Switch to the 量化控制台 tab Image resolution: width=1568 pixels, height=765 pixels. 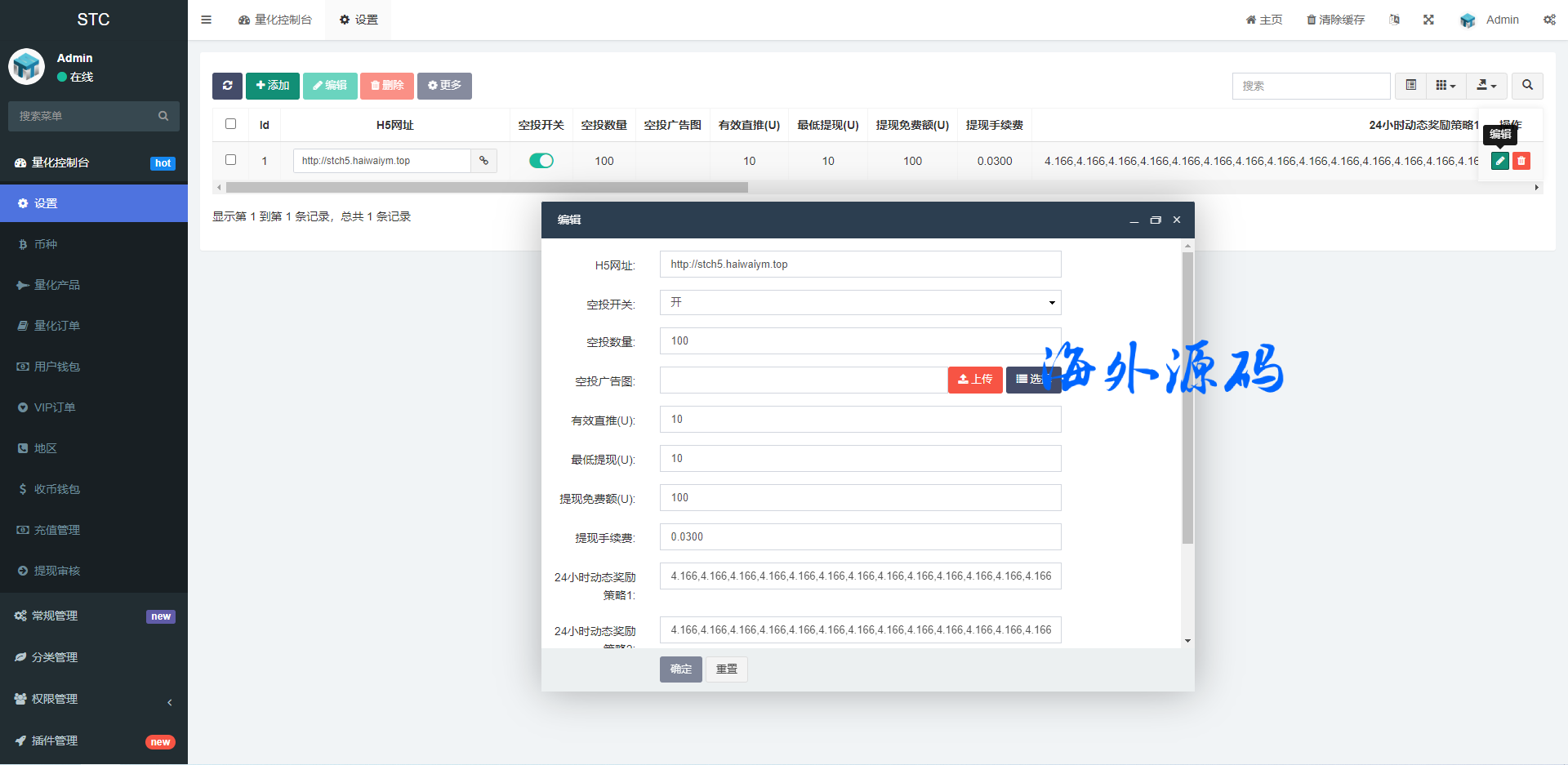[x=275, y=20]
